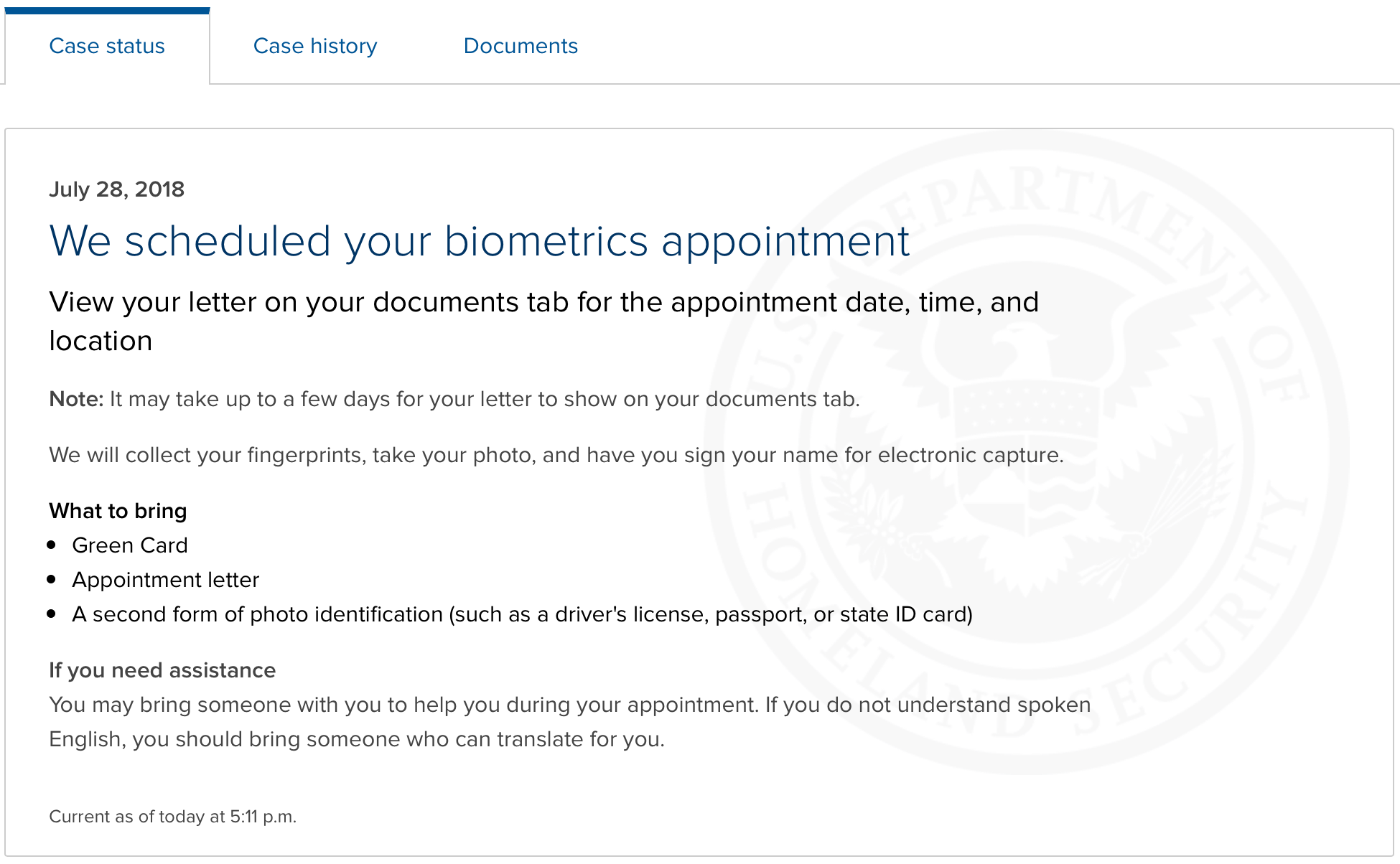This screenshot has width=1400, height=864.
Task: Click the July 28, 2018 date
Action: (117, 189)
